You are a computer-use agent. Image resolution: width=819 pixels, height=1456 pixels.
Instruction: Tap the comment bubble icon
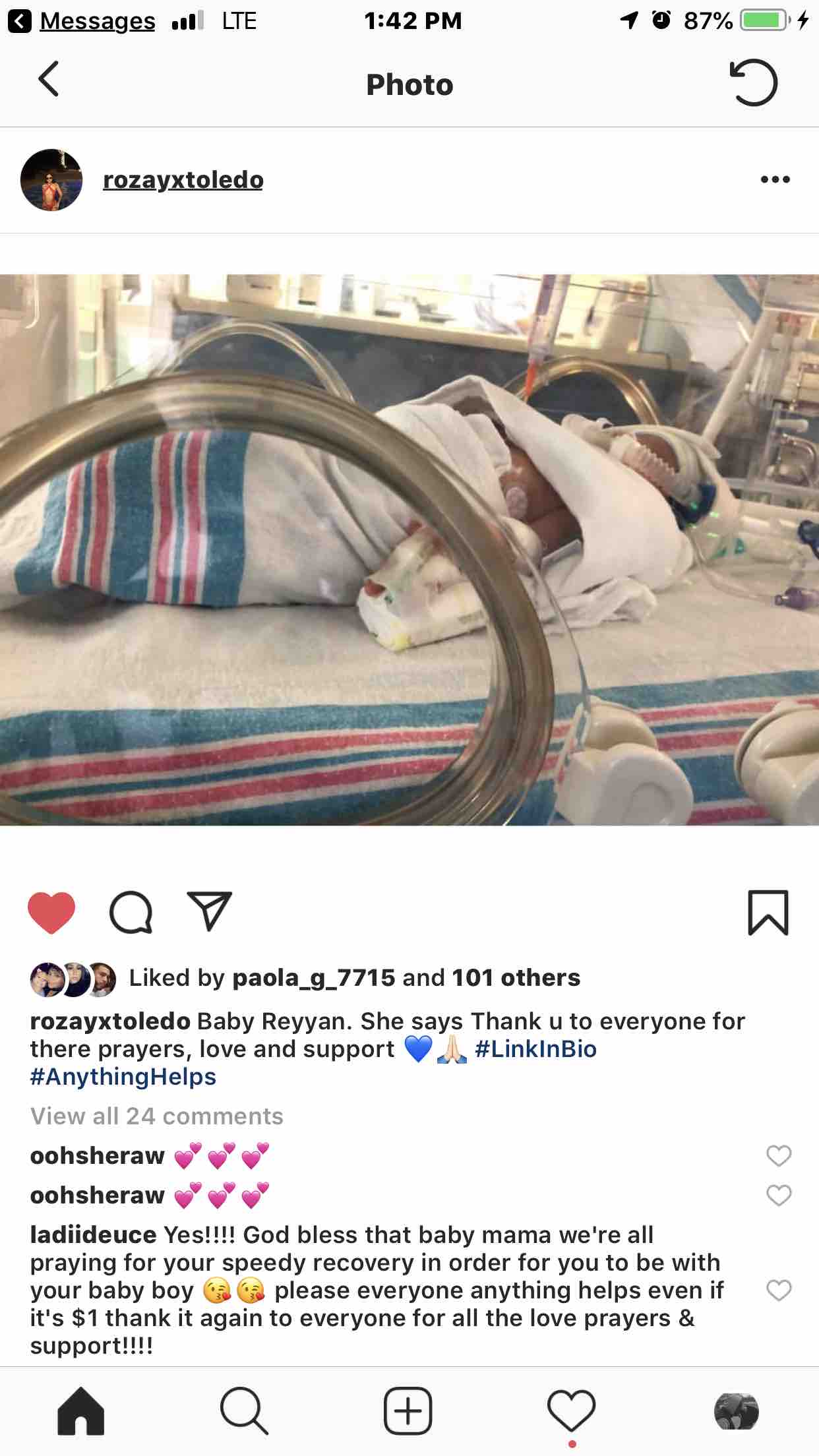pos(131,913)
